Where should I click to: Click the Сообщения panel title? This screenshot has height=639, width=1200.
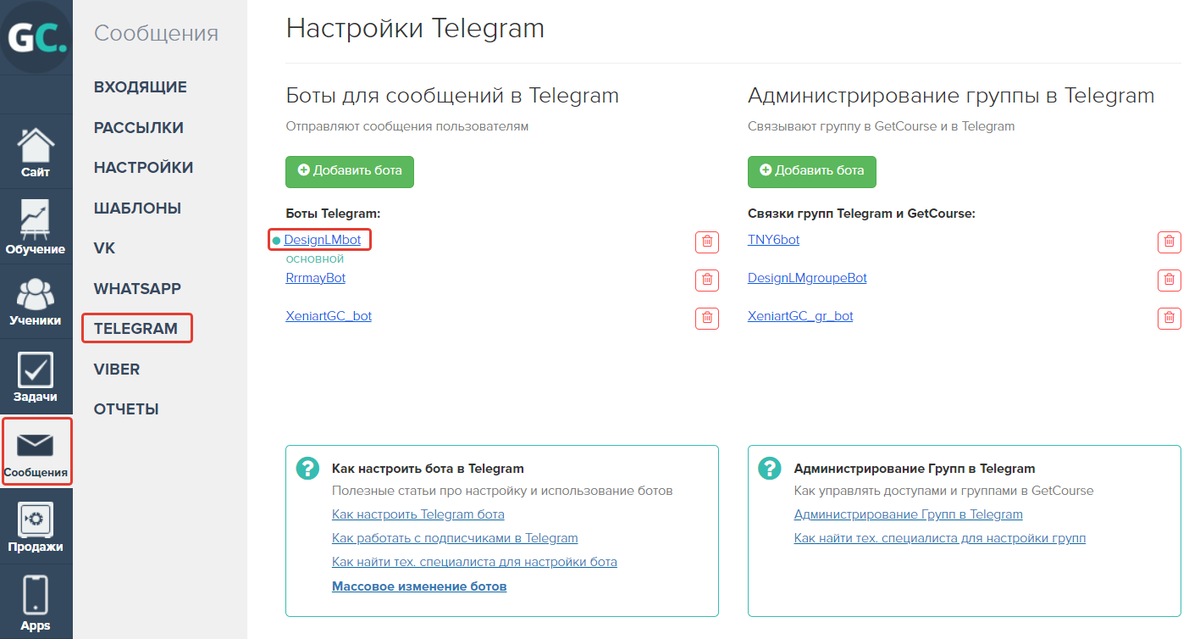(156, 33)
